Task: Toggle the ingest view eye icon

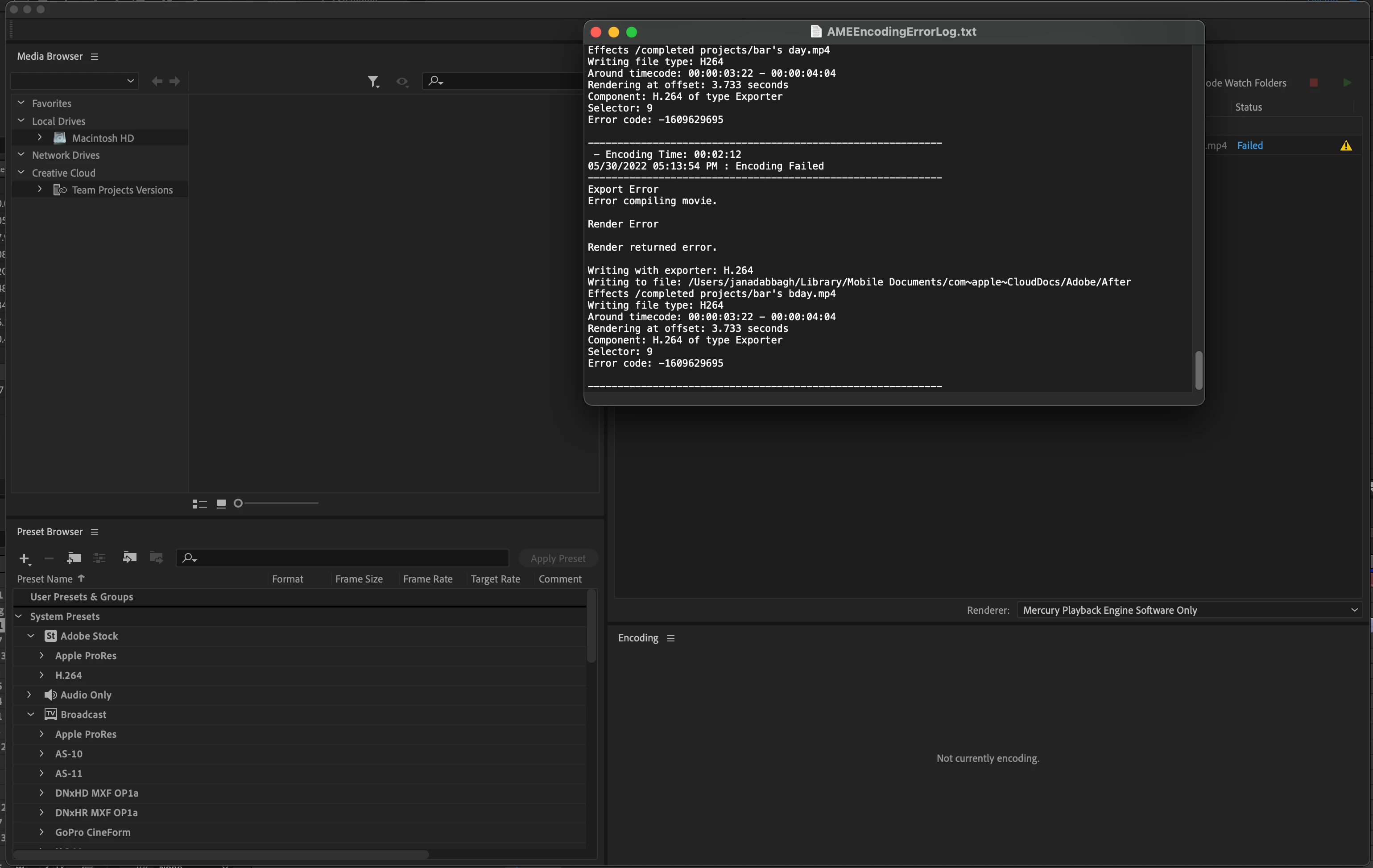Action: [402, 82]
